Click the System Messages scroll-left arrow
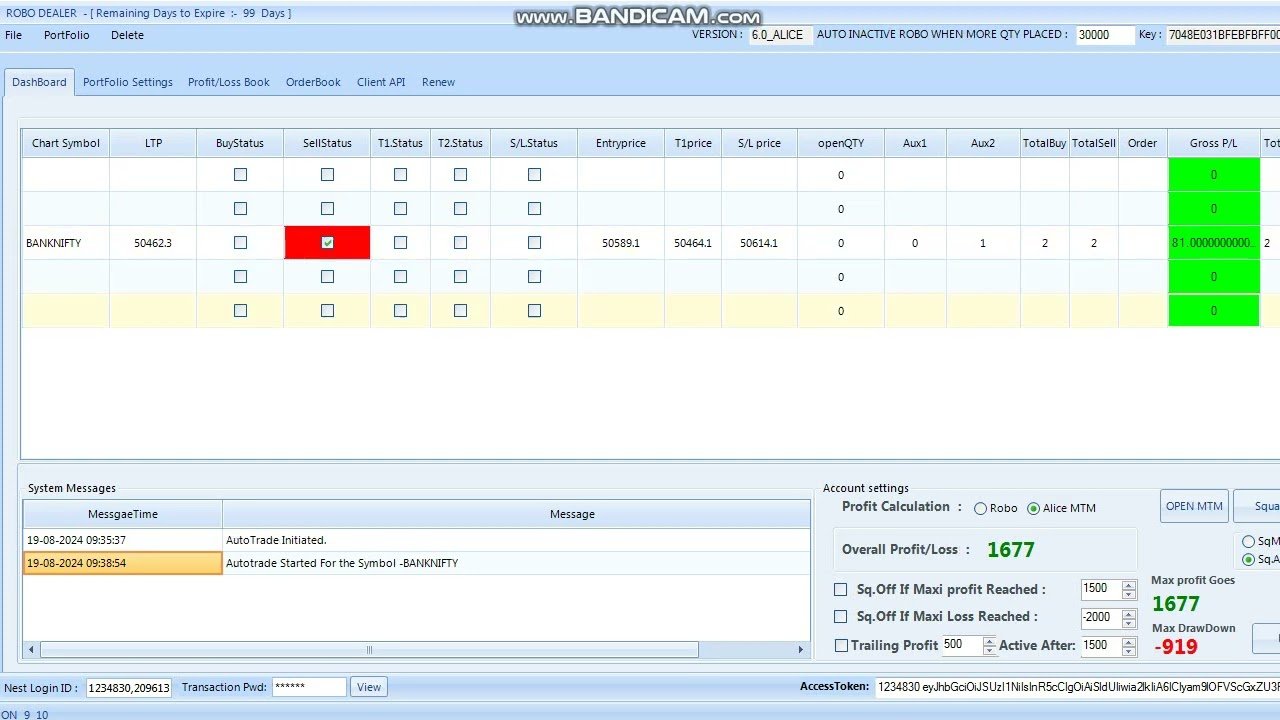The image size is (1280, 720). coord(31,650)
